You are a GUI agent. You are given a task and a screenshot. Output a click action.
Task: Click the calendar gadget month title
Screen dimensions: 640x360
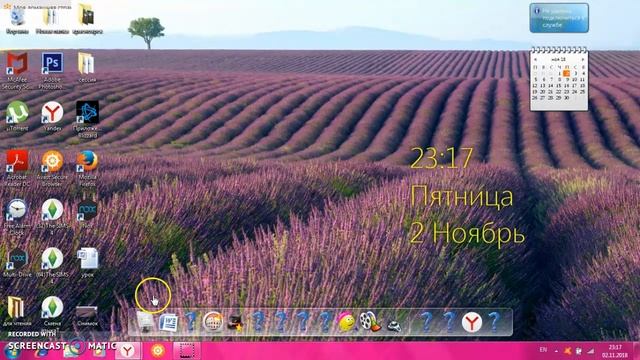tap(558, 60)
